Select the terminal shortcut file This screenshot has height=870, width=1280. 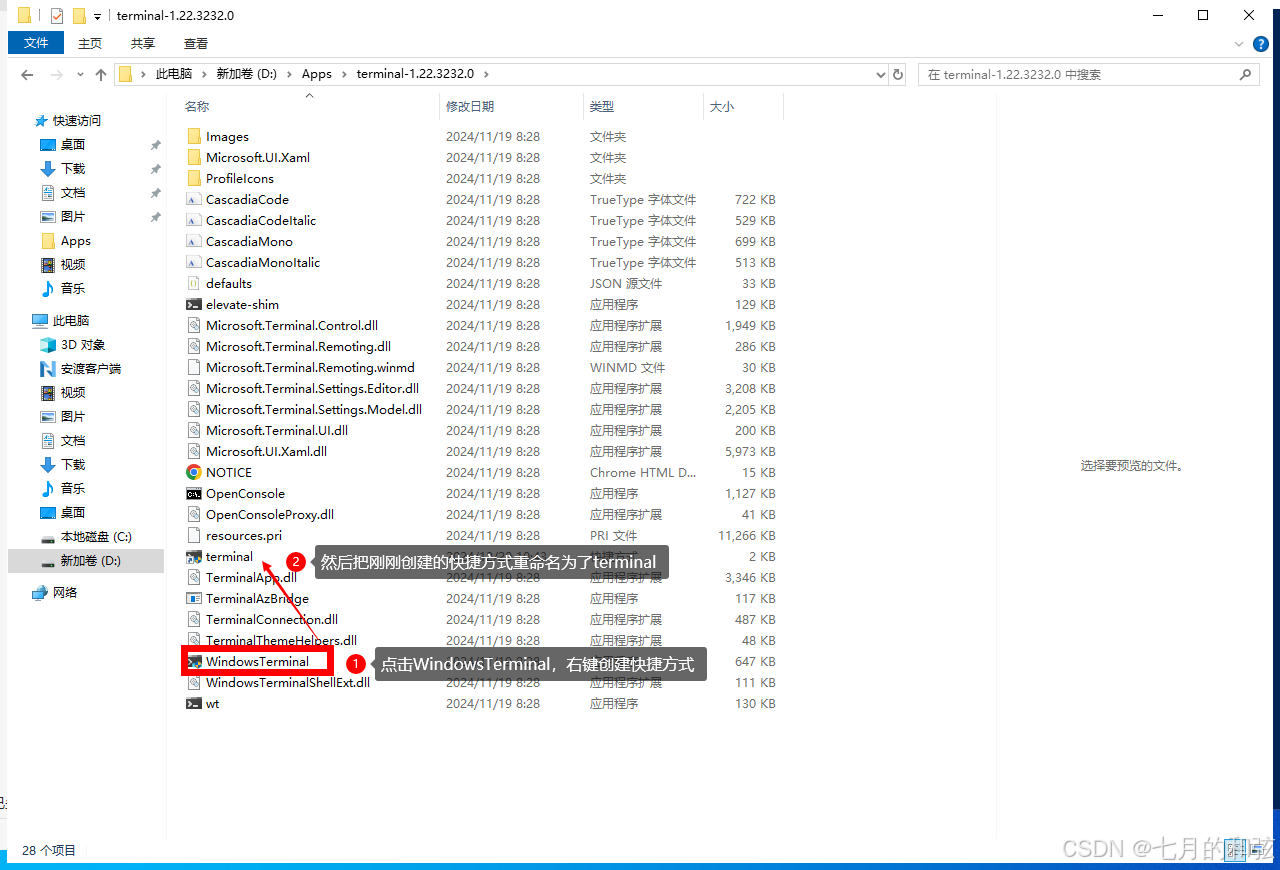tap(229, 557)
